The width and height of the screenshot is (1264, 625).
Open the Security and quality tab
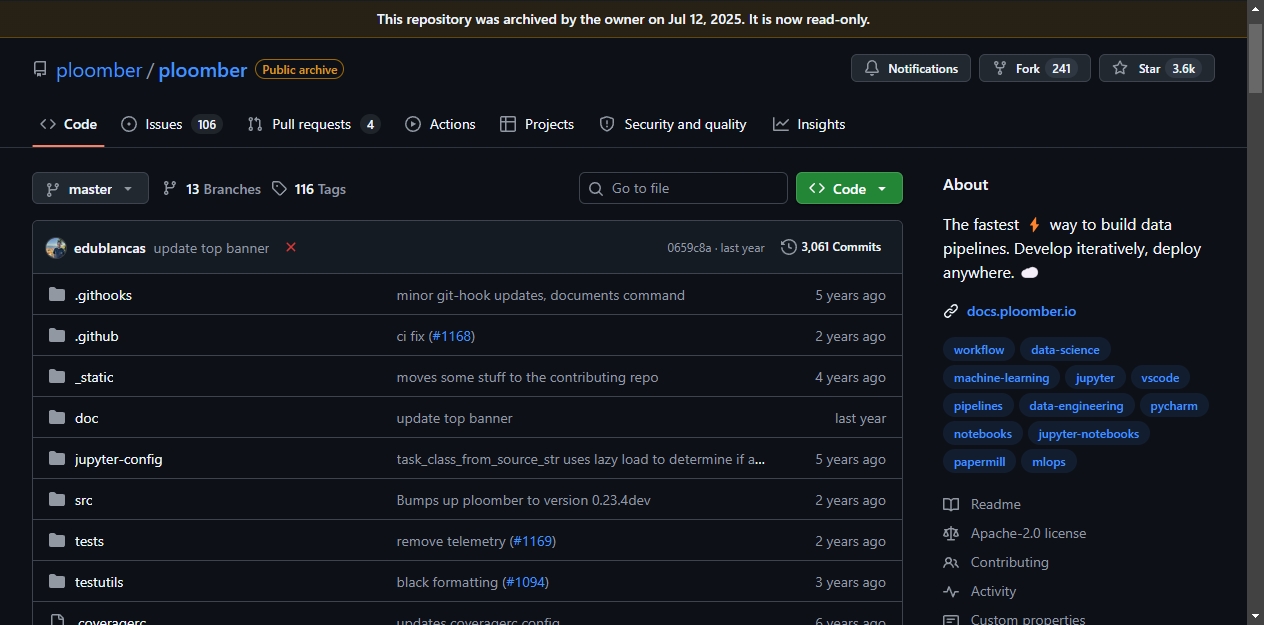click(x=673, y=124)
